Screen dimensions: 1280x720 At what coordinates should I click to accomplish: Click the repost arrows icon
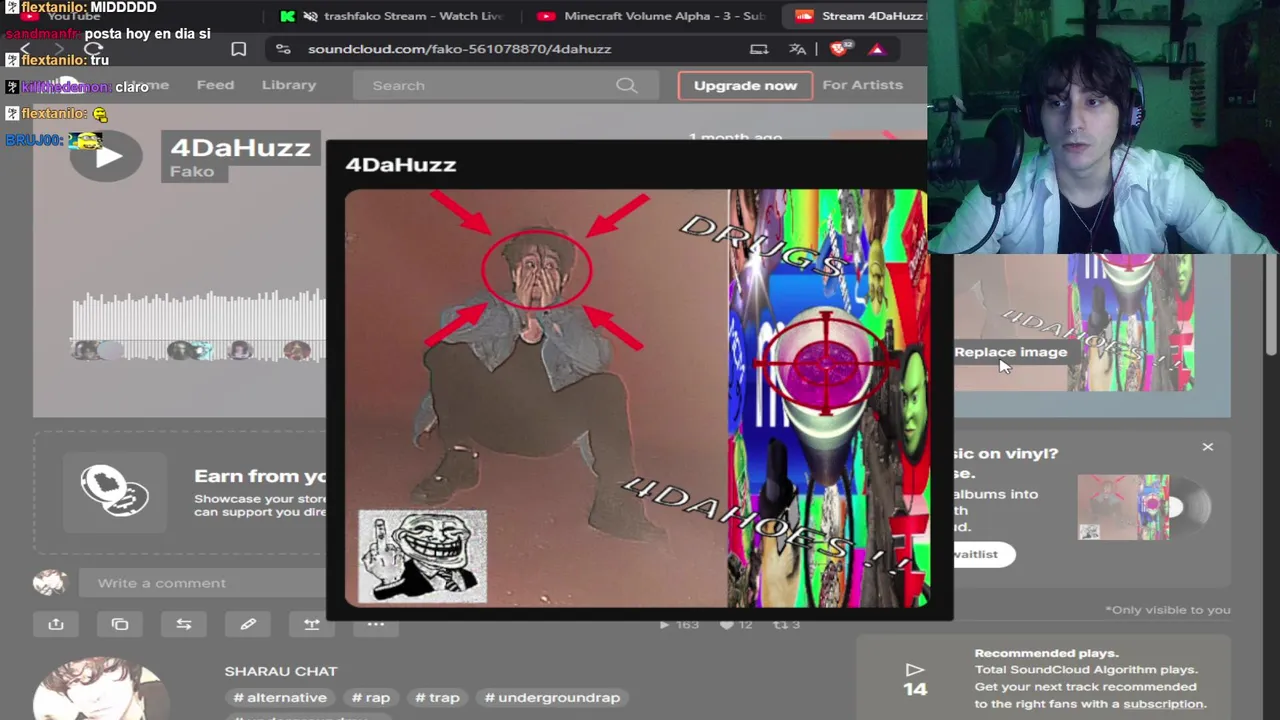184,624
